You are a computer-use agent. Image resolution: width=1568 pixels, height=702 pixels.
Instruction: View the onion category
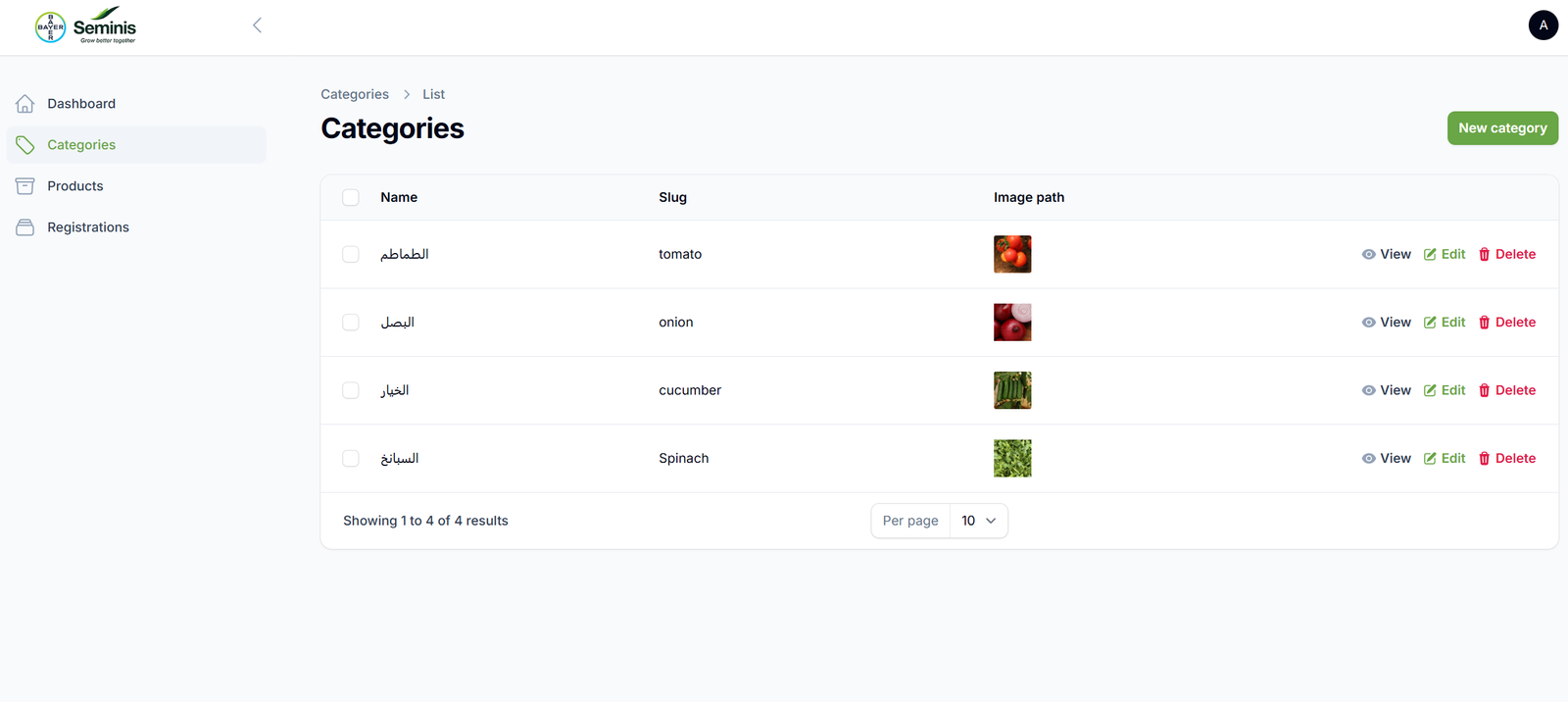pyautogui.click(x=1386, y=323)
